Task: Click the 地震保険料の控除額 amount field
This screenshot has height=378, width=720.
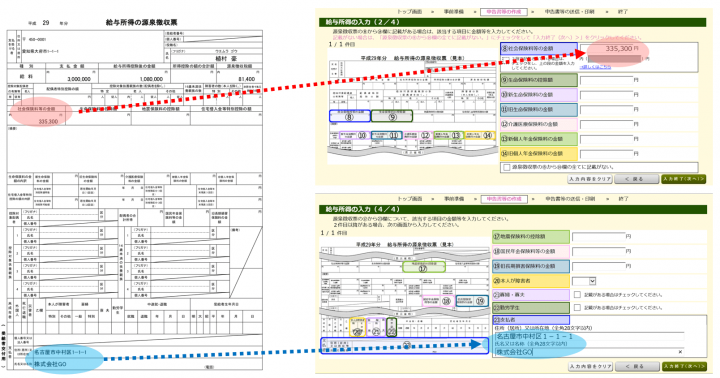Action: (599, 237)
